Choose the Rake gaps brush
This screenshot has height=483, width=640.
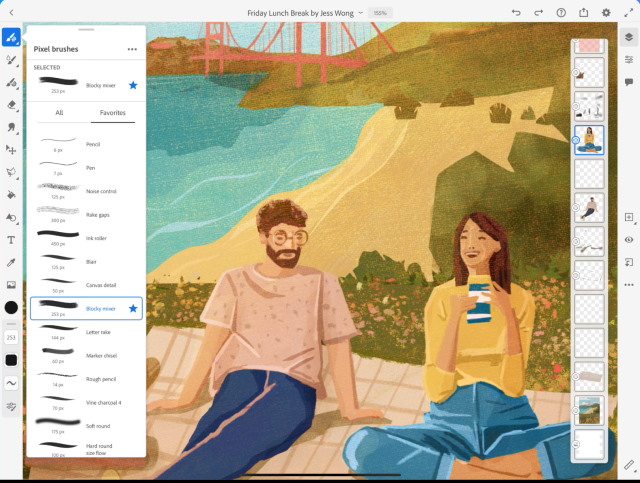click(x=86, y=215)
